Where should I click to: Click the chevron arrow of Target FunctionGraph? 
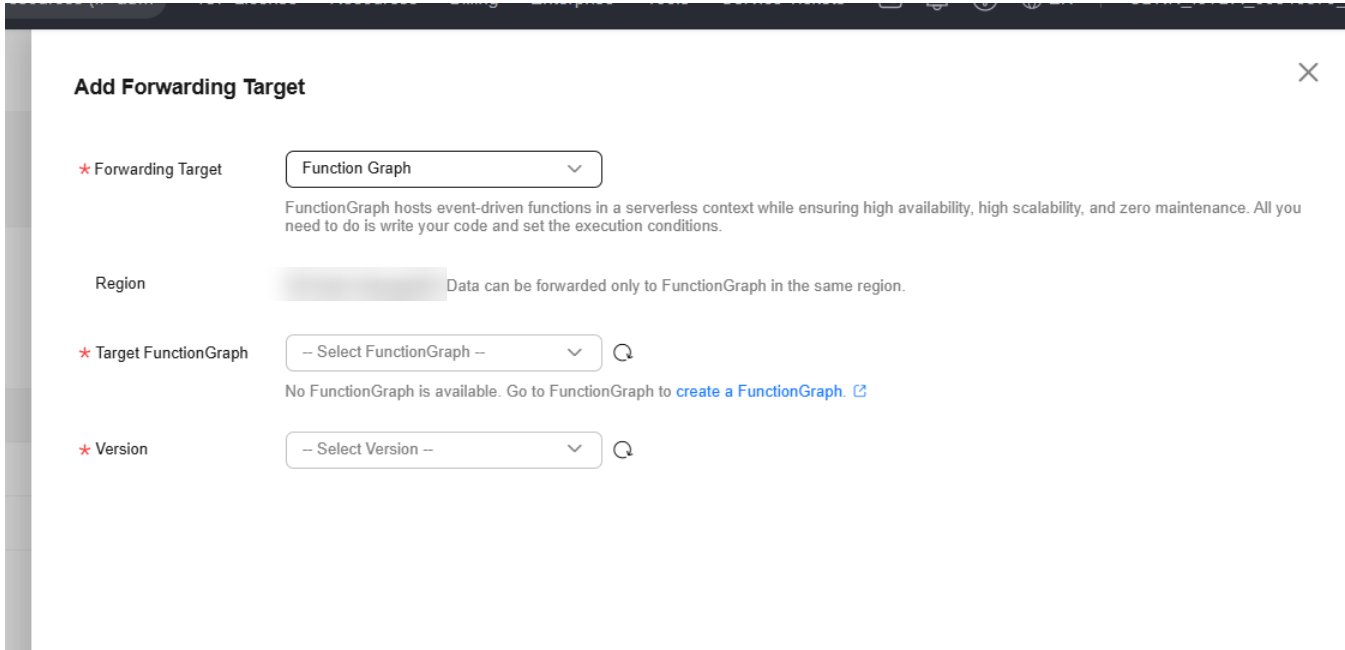point(574,352)
